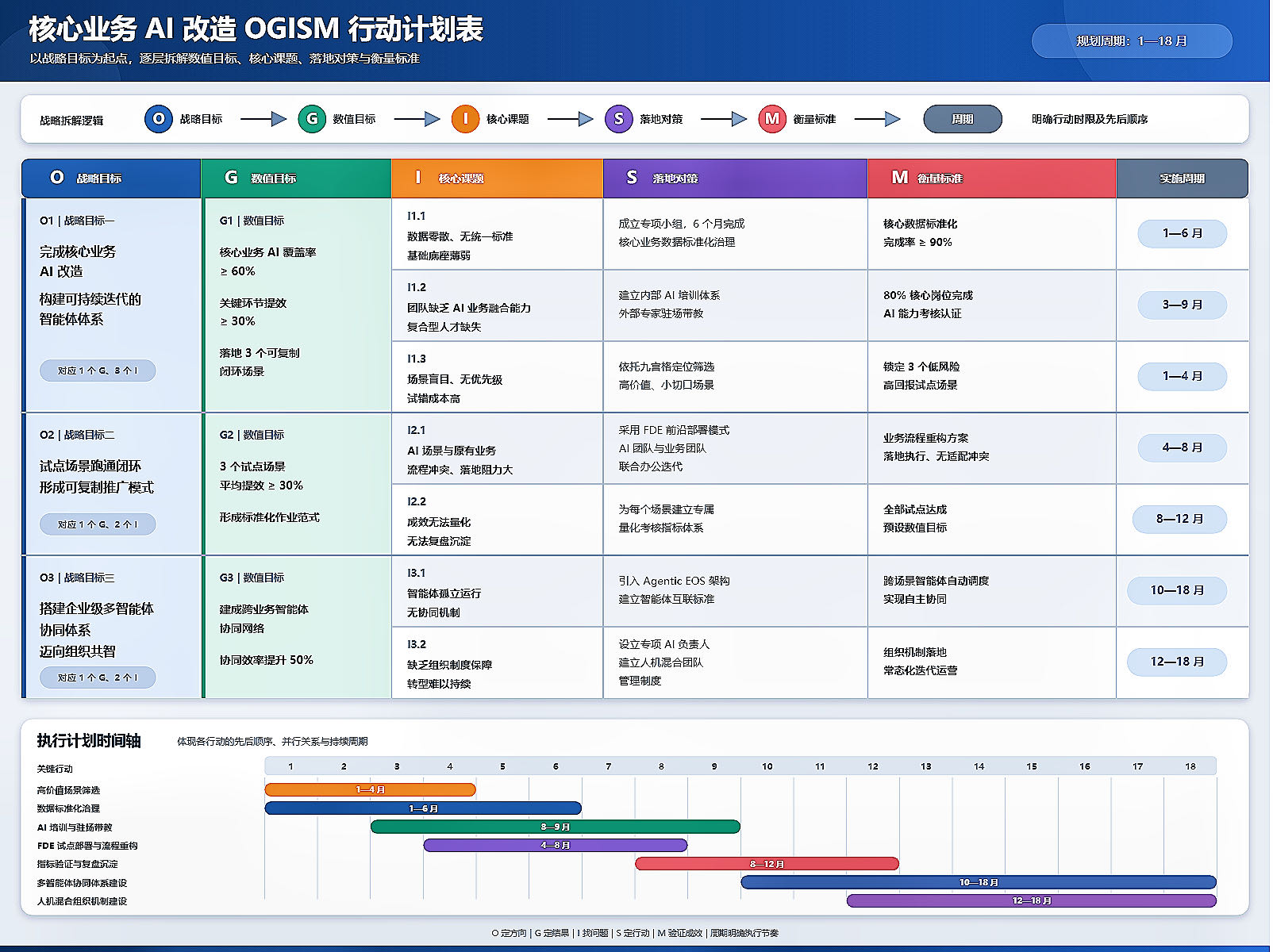Click the O1 战略目标一 heading
The height and width of the screenshot is (952, 1273).
point(77,221)
